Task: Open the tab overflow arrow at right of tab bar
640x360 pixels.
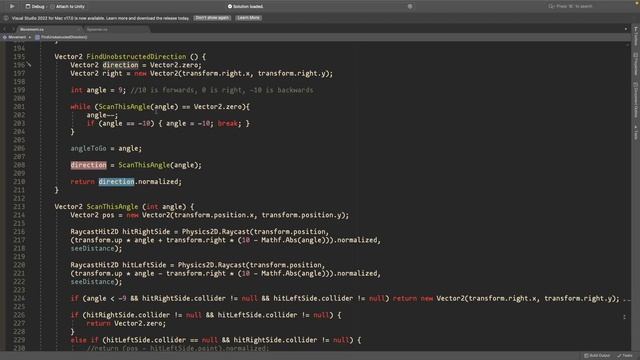Action: click(625, 29)
